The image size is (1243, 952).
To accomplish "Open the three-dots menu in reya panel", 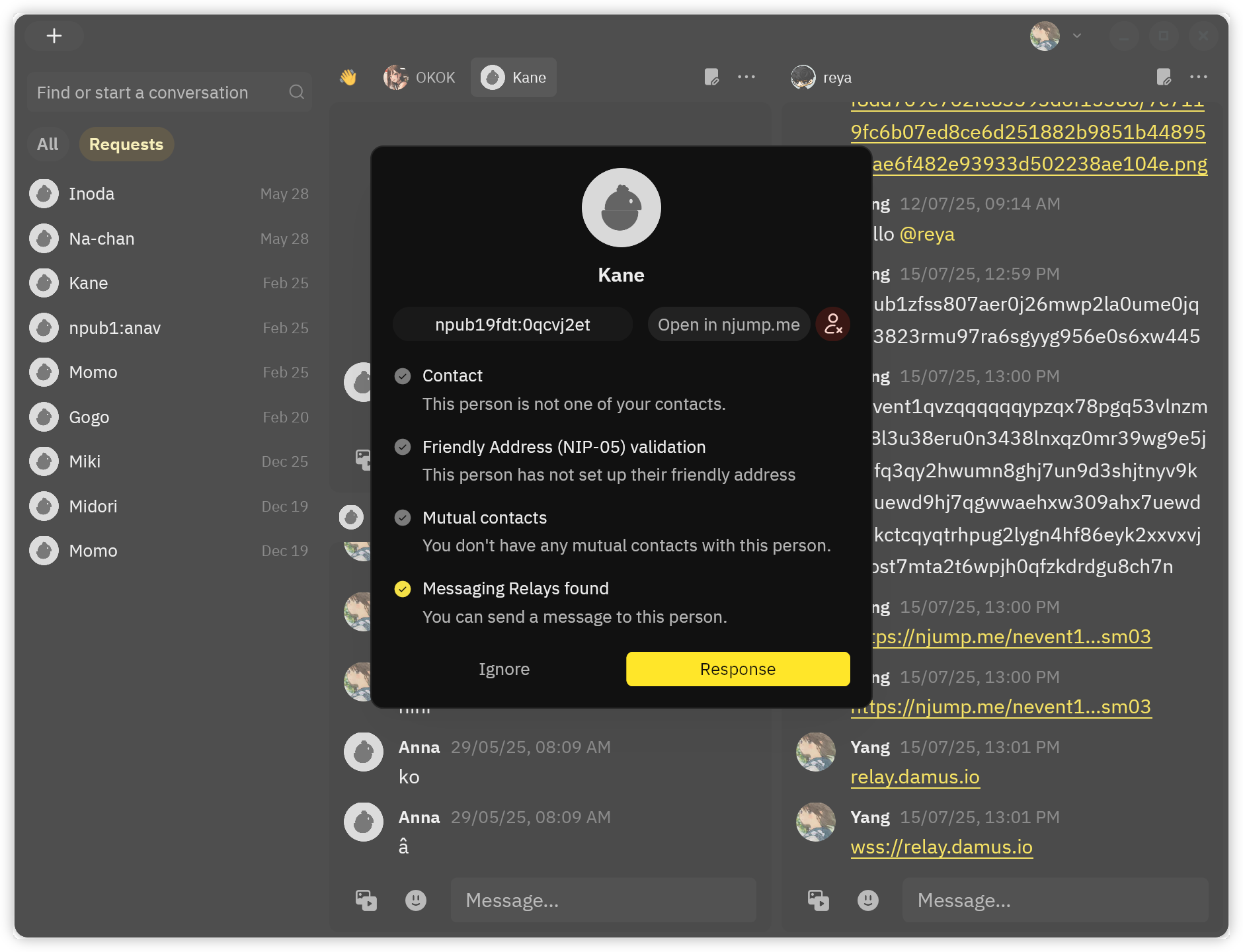I will coord(1198,77).
